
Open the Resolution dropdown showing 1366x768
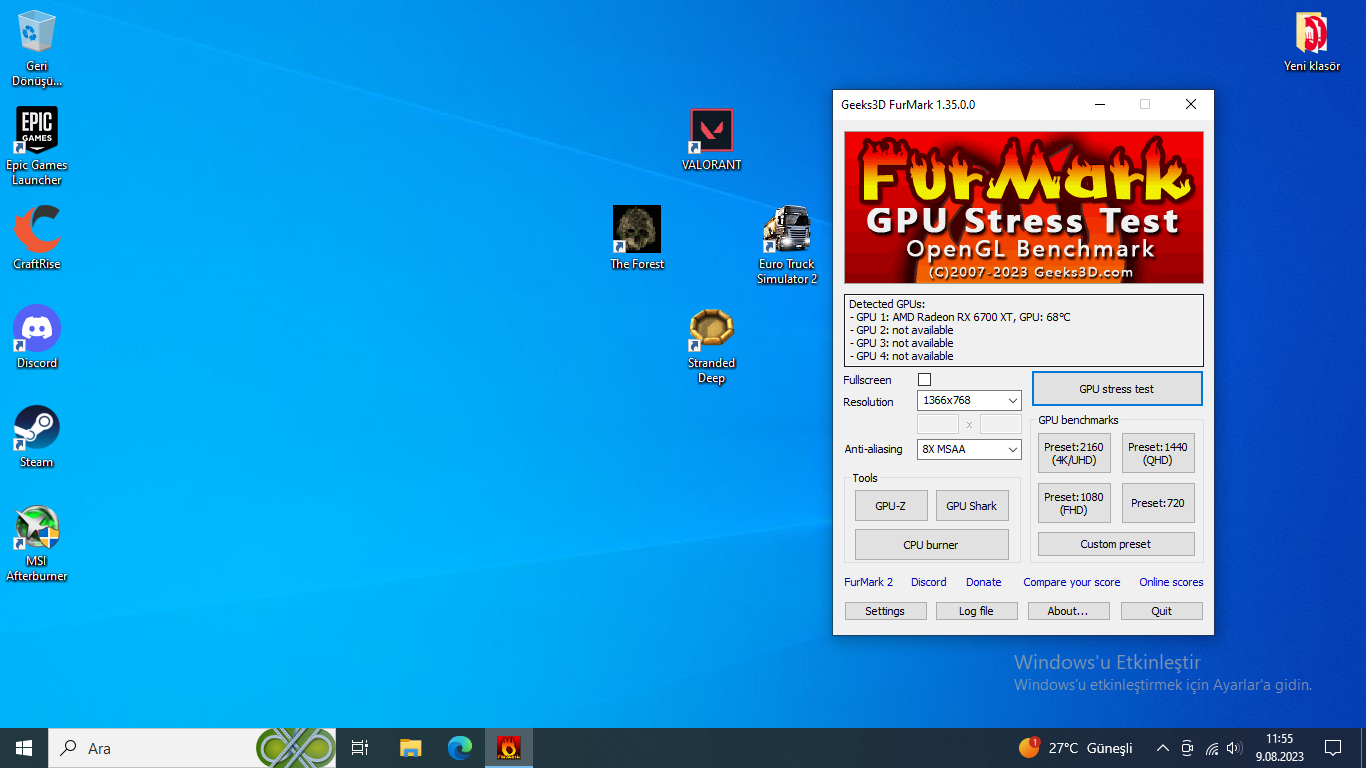pyautogui.click(x=969, y=400)
